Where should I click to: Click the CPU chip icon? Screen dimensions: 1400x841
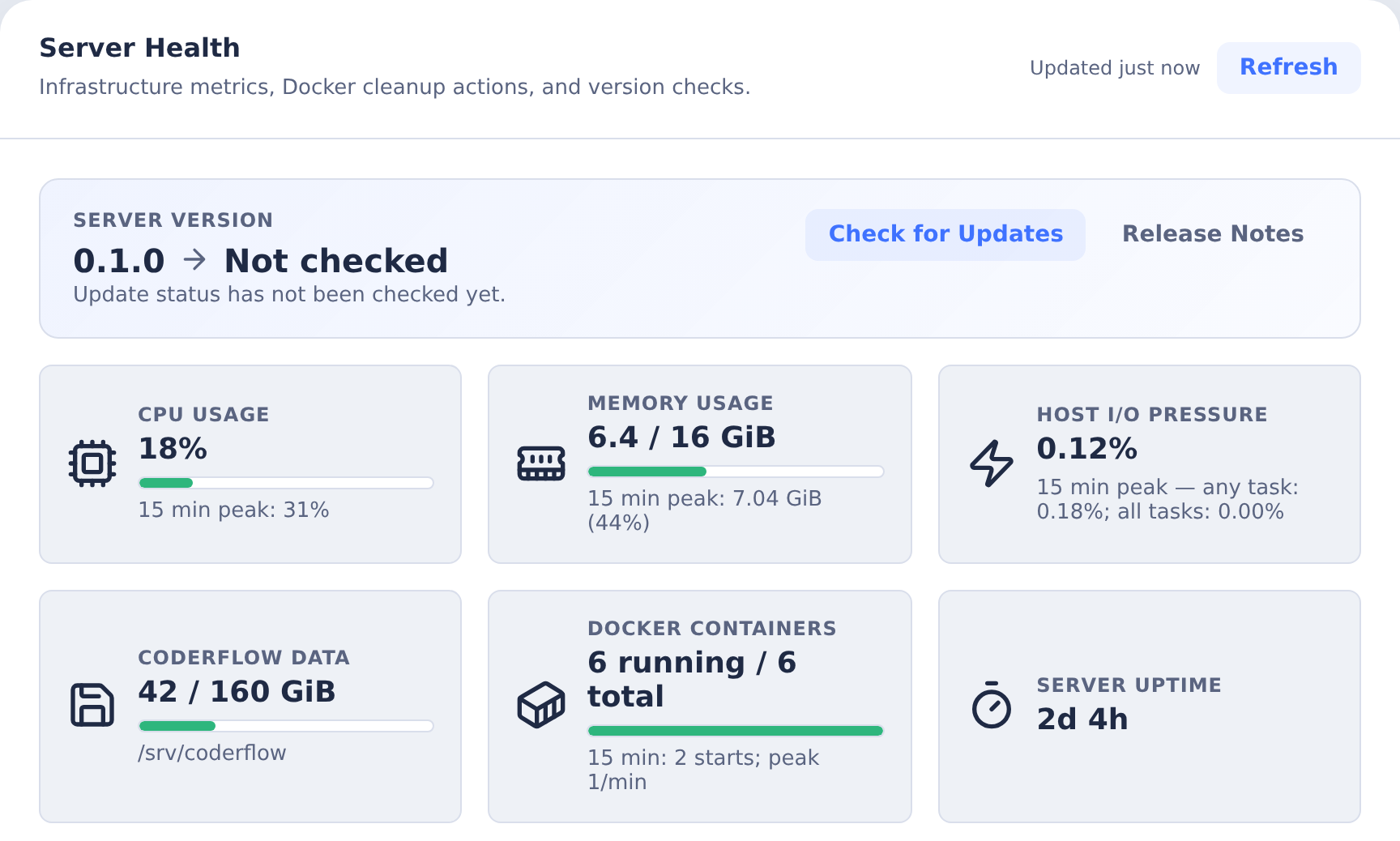tap(92, 463)
